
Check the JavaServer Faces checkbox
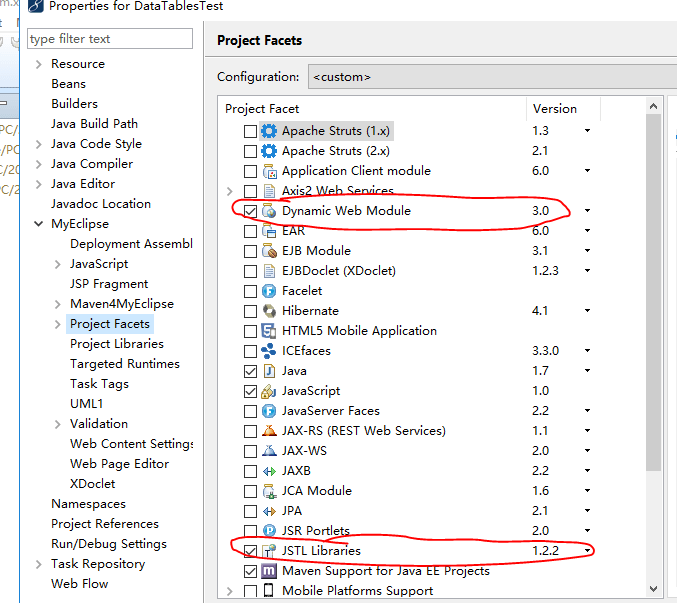pos(250,411)
